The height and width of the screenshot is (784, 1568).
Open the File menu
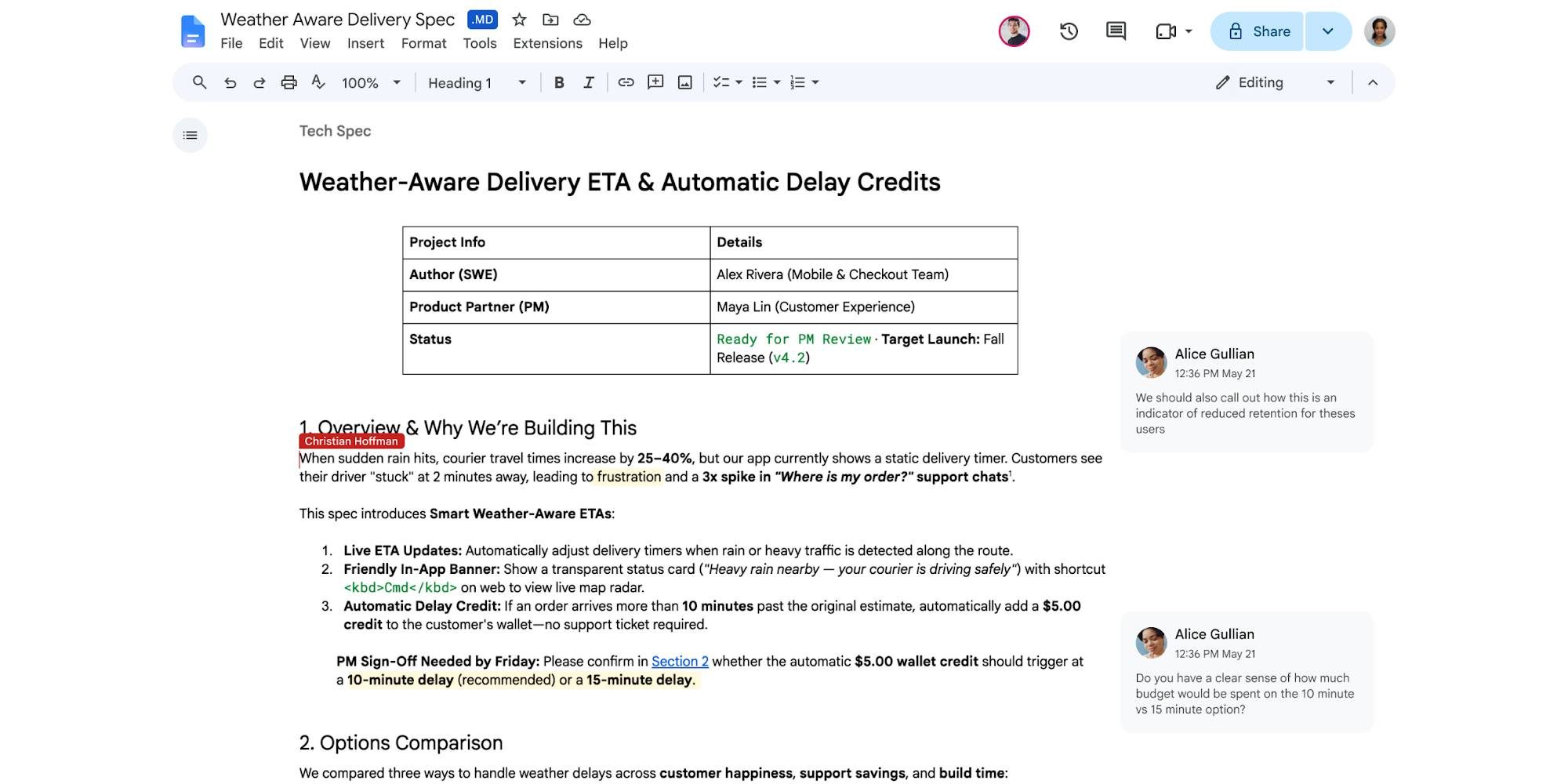click(231, 43)
